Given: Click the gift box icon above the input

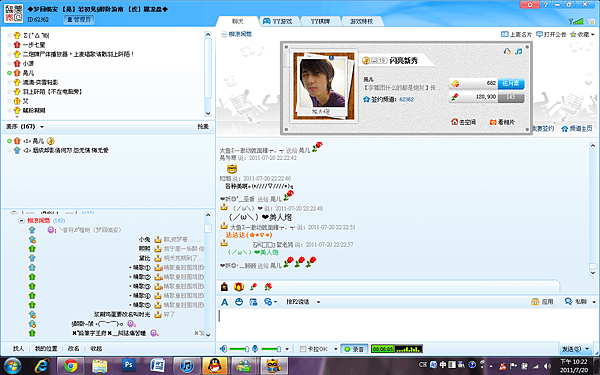Looking at the screenshot, I should (239, 286).
